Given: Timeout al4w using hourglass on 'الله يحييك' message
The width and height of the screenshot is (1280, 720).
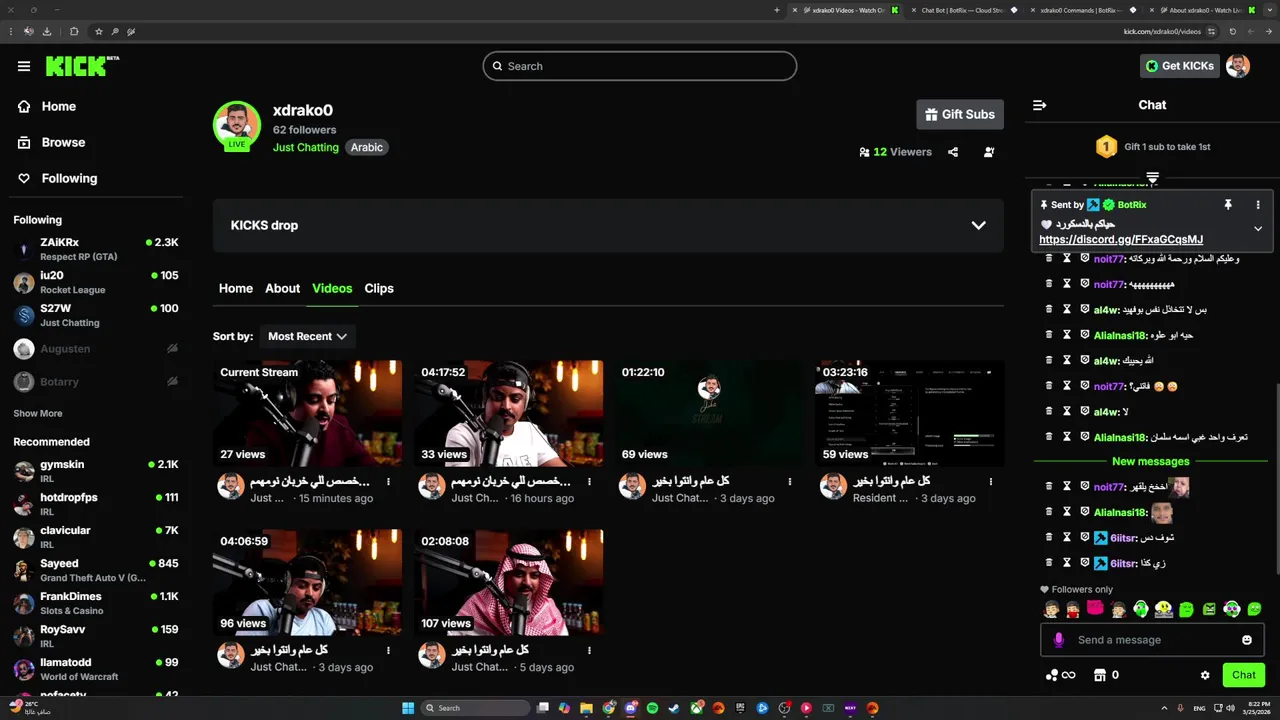Looking at the screenshot, I should tap(1067, 361).
